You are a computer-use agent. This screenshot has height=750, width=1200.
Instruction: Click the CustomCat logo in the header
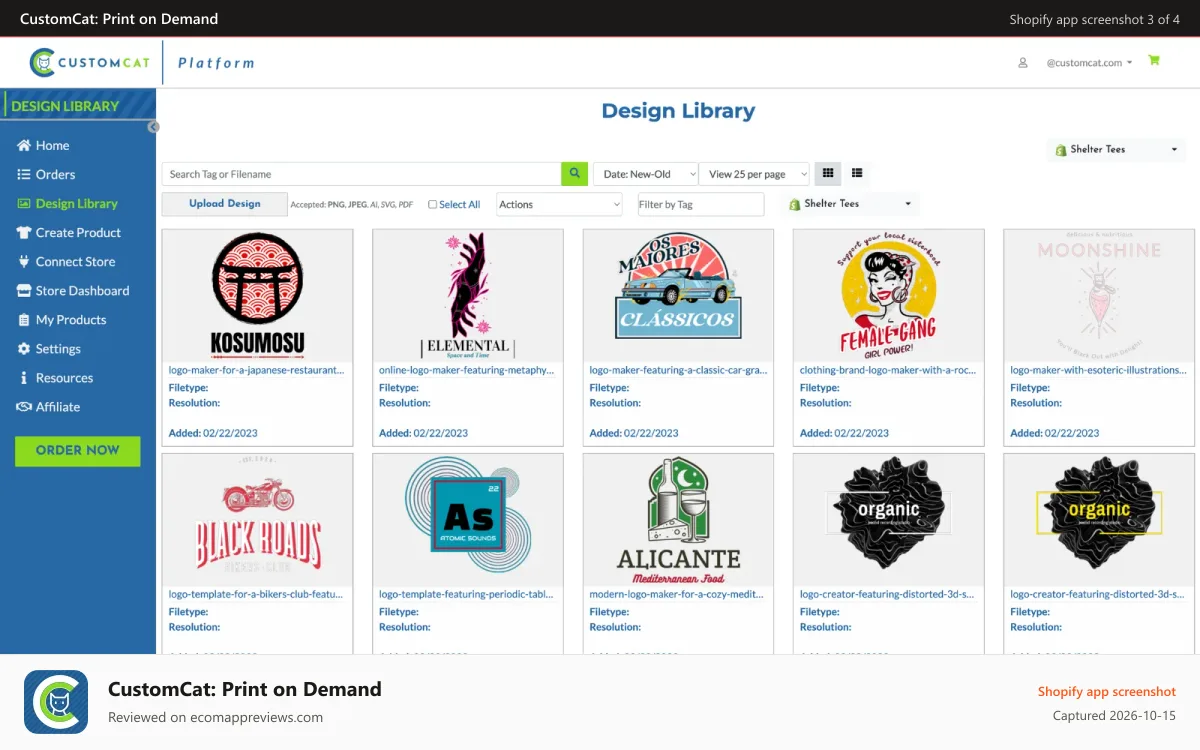[x=90, y=62]
